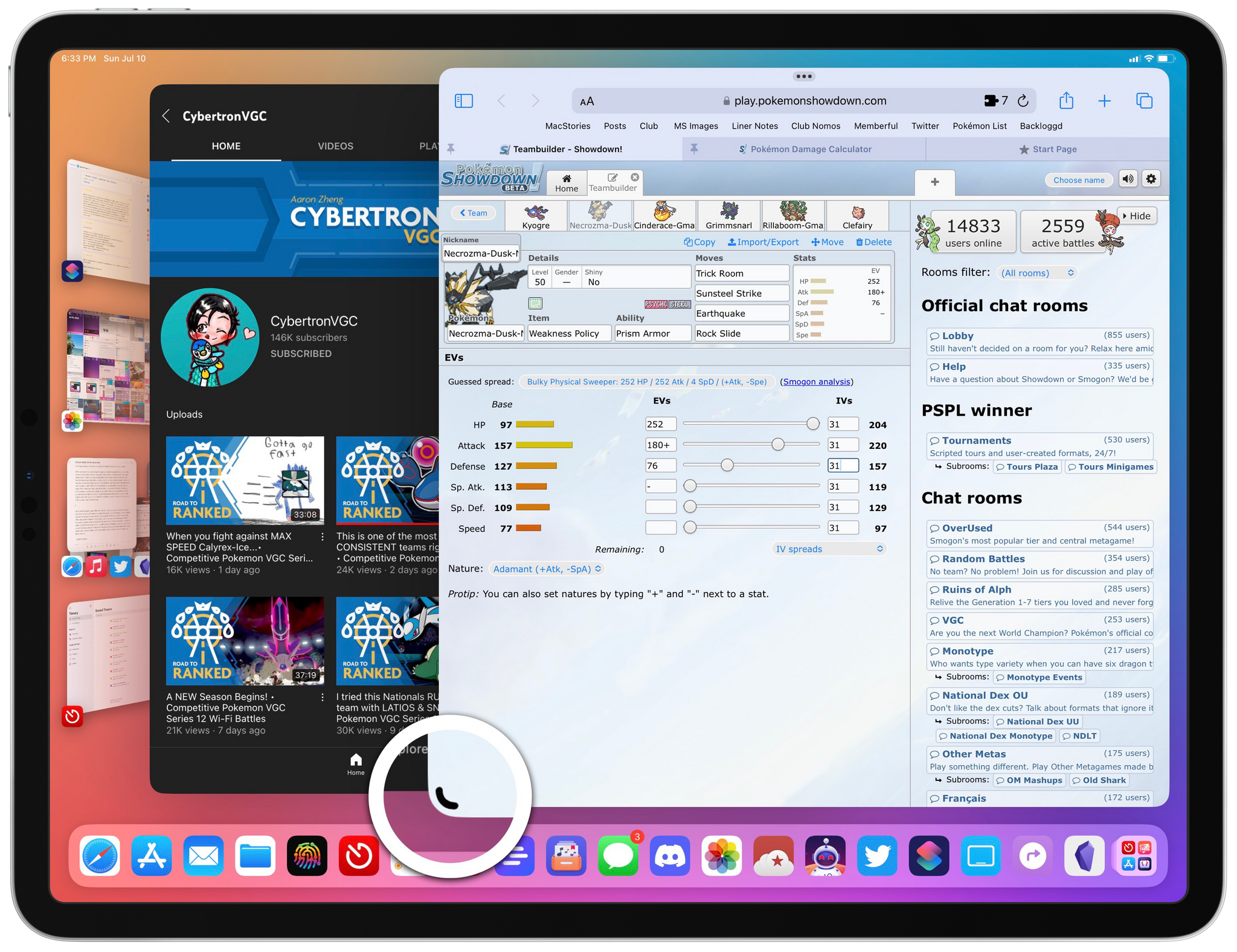1237x952 pixels.
Task: Open options for NEW Season video
Action: tap(323, 697)
